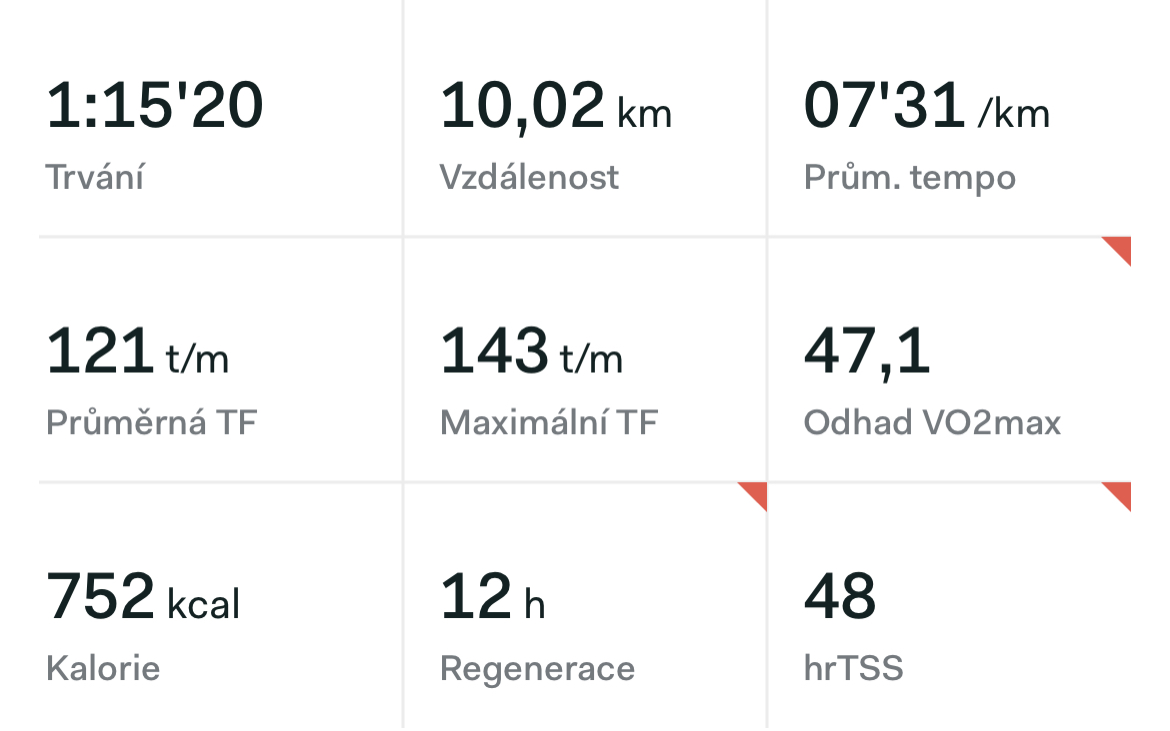This screenshot has height=731, width=1170.
Task: Click the Průměrná TF label
Action: pyautogui.click(x=151, y=423)
